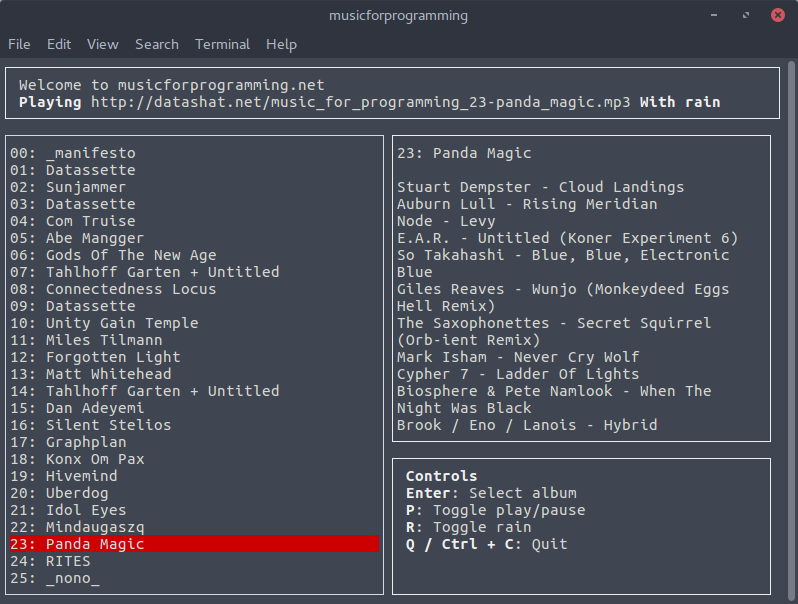Screen dimensions: 798x604
Task: Click the bold 'Playing' label
Action: 50,102
